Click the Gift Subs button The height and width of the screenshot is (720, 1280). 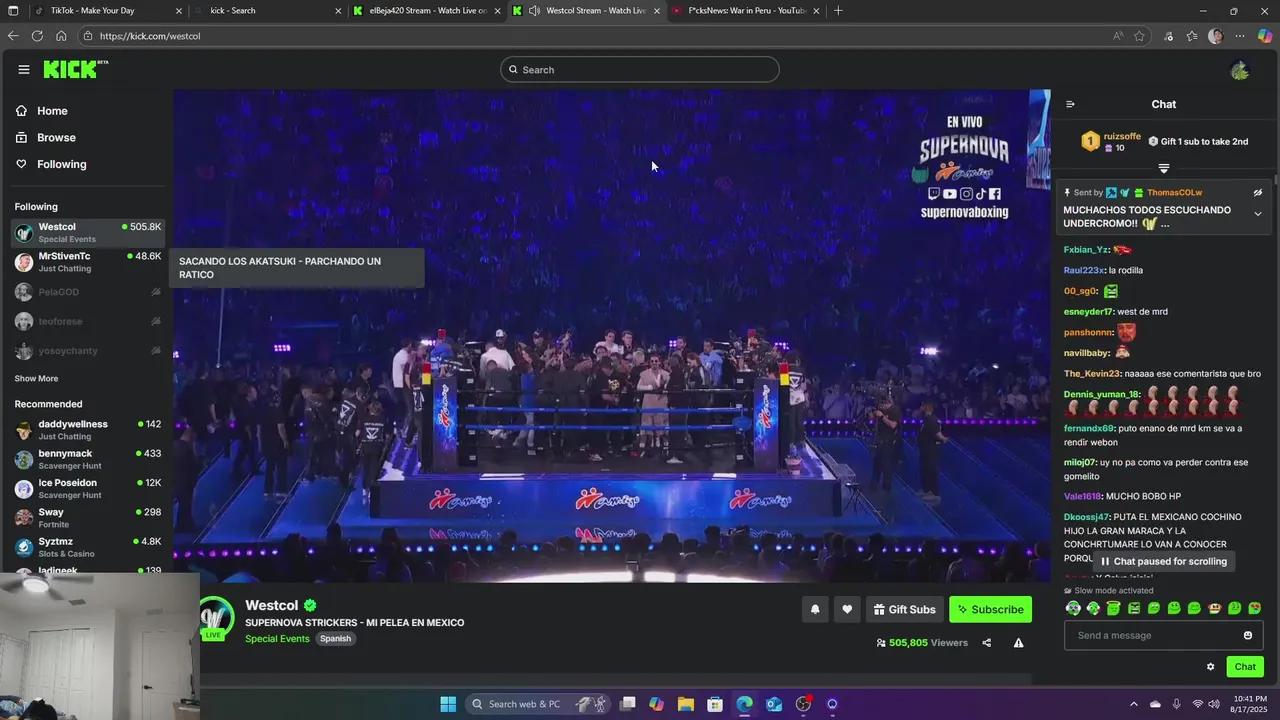(x=904, y=609)
